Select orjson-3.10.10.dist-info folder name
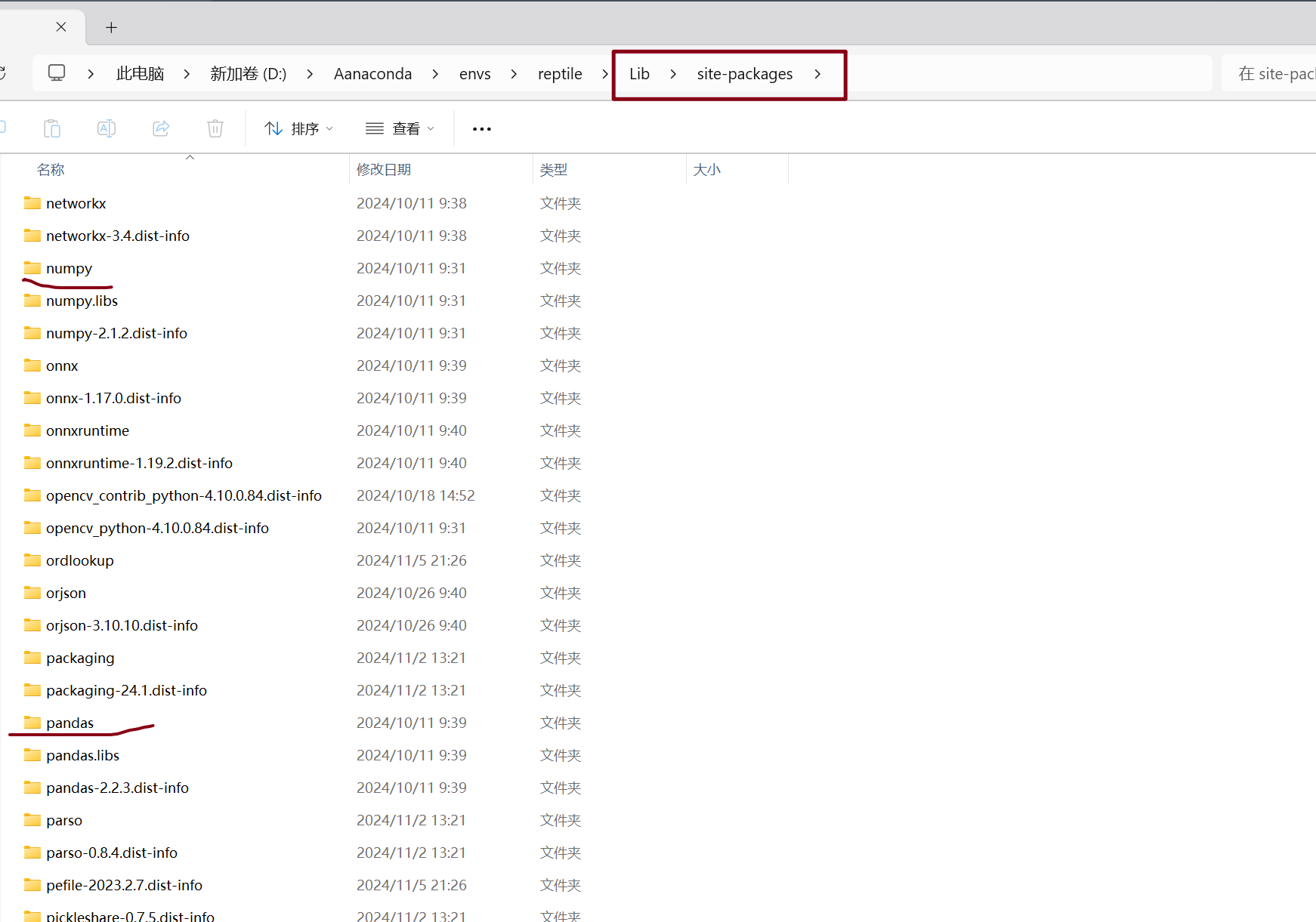 pyautogui.click(x=122, y=625)
